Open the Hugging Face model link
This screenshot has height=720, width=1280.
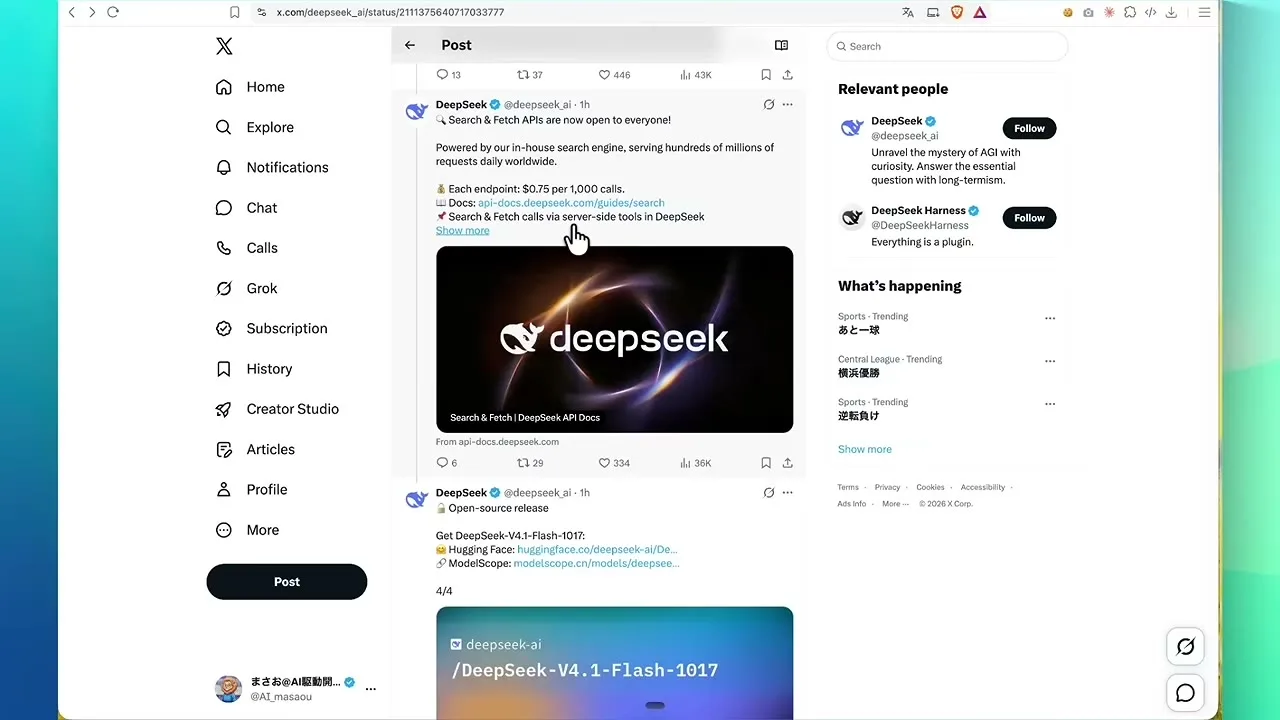click(x=597, y=550)
